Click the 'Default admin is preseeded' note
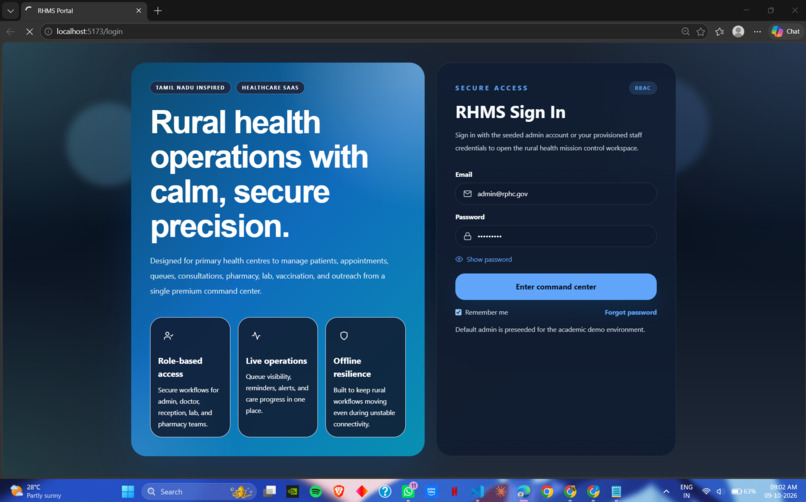This screenshot has height=502, width=806. [550, 329]
